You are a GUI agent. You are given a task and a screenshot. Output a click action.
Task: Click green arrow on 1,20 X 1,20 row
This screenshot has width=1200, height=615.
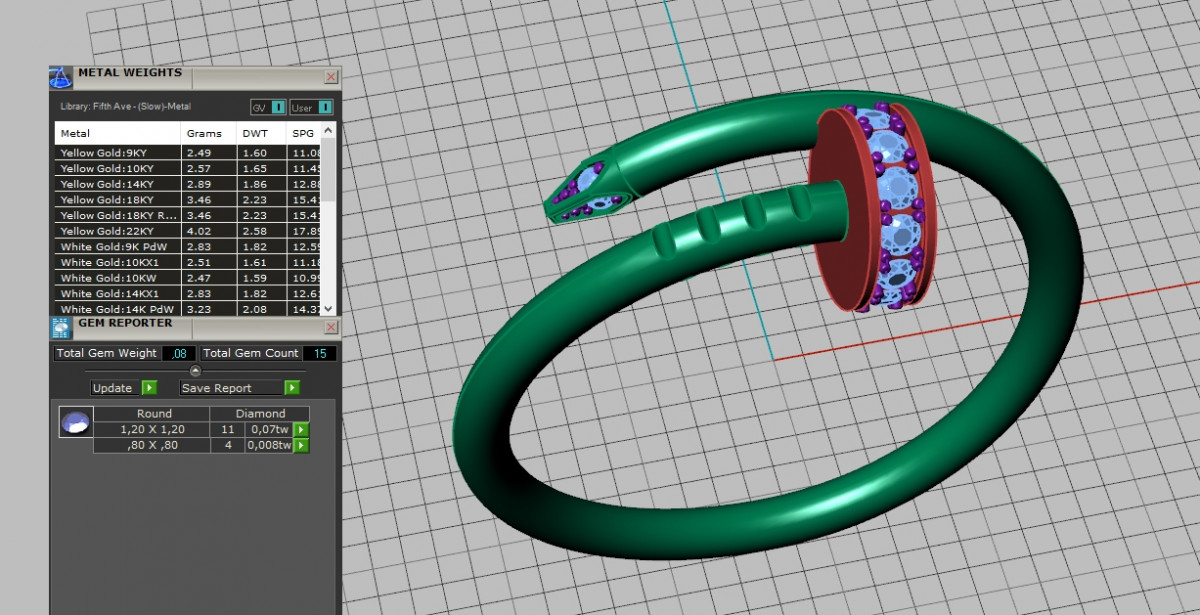click(x=301, y=430)
